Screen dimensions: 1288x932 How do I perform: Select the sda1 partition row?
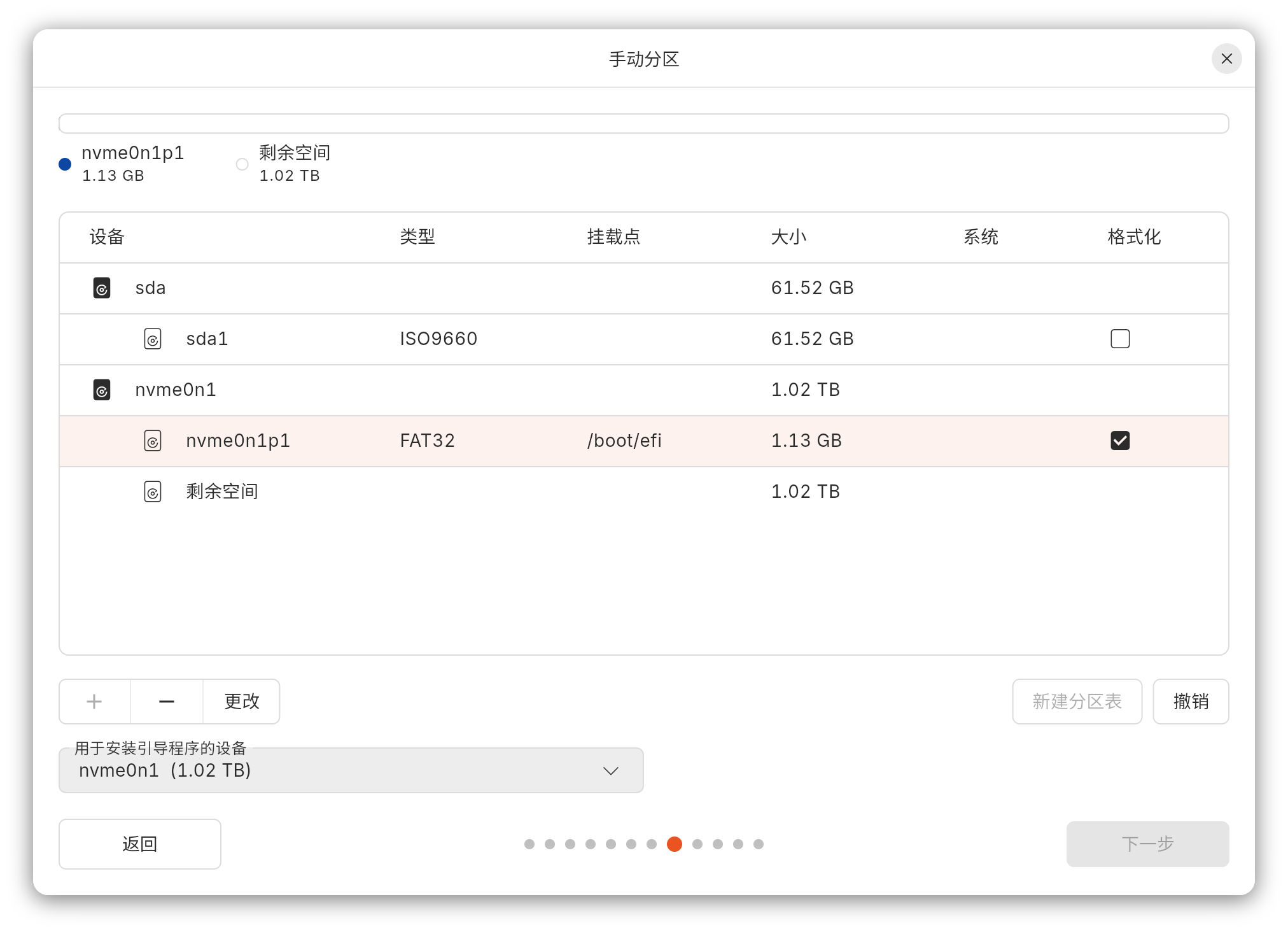tap(644, 339)
